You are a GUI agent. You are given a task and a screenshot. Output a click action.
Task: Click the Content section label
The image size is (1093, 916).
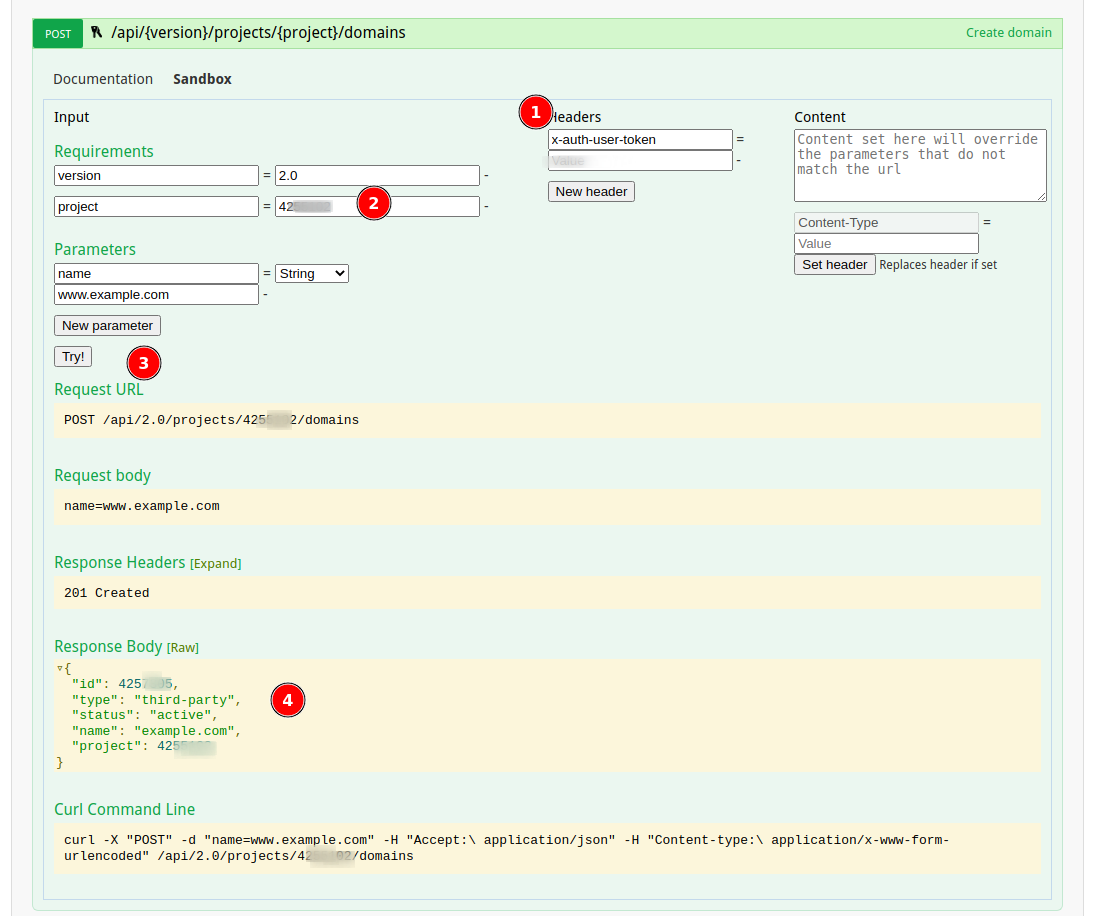(820, 117)
